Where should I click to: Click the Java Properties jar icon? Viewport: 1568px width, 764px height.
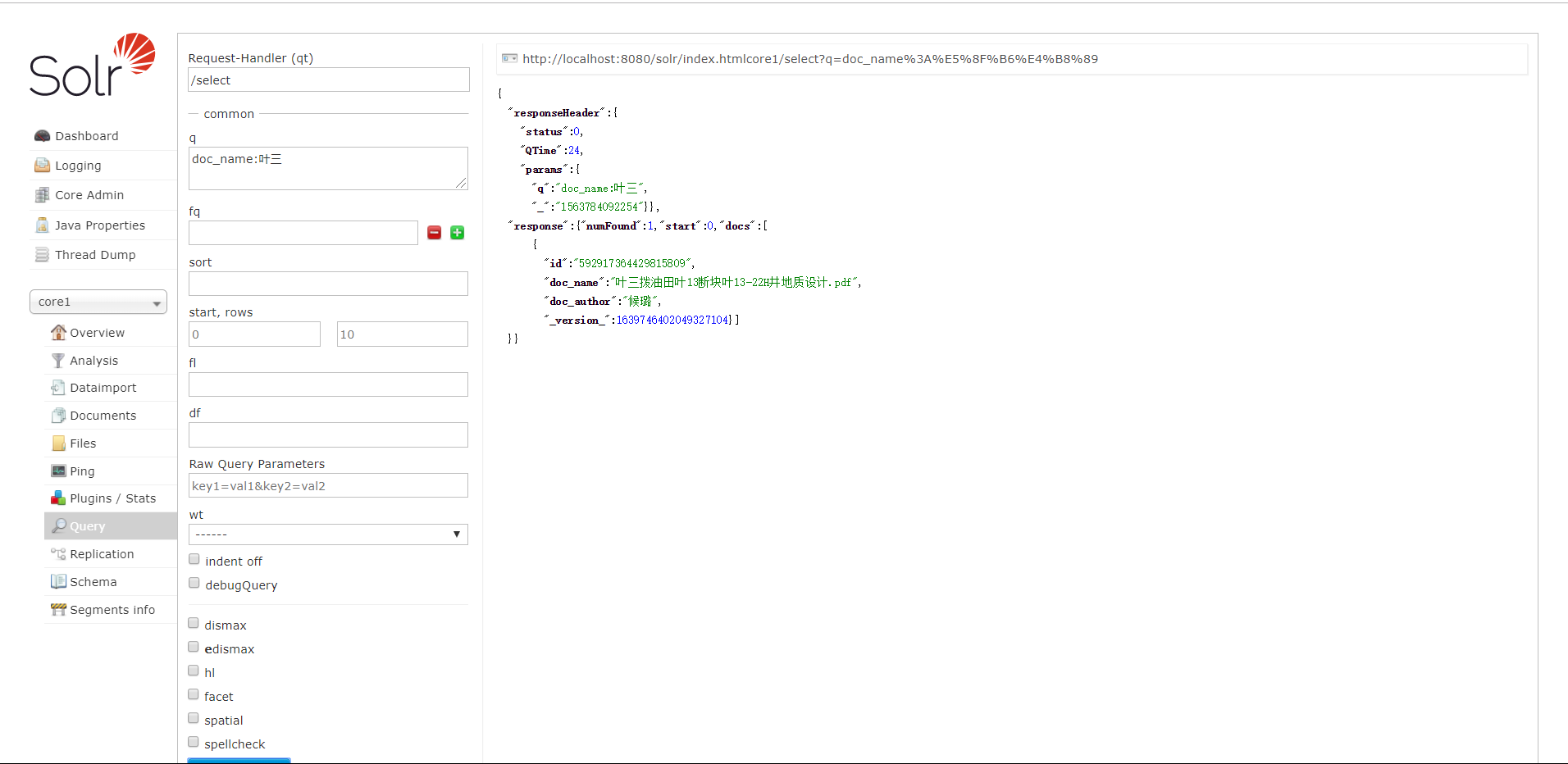(43, 225)
